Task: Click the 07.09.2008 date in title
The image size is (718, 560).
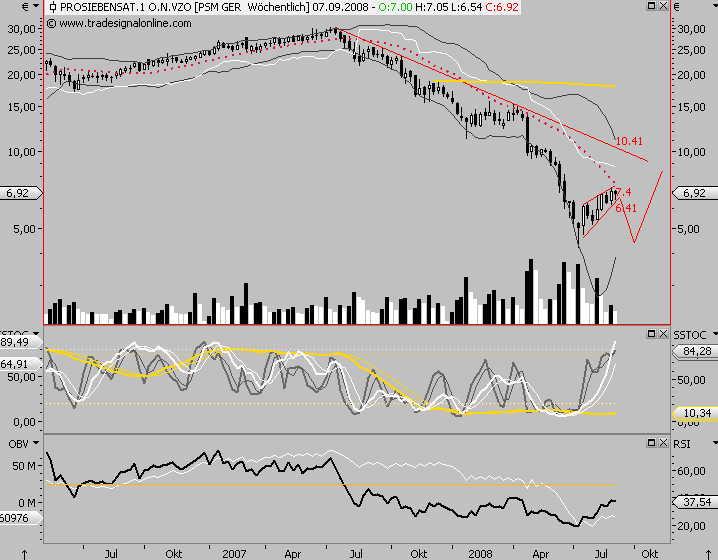Action: 340,7
